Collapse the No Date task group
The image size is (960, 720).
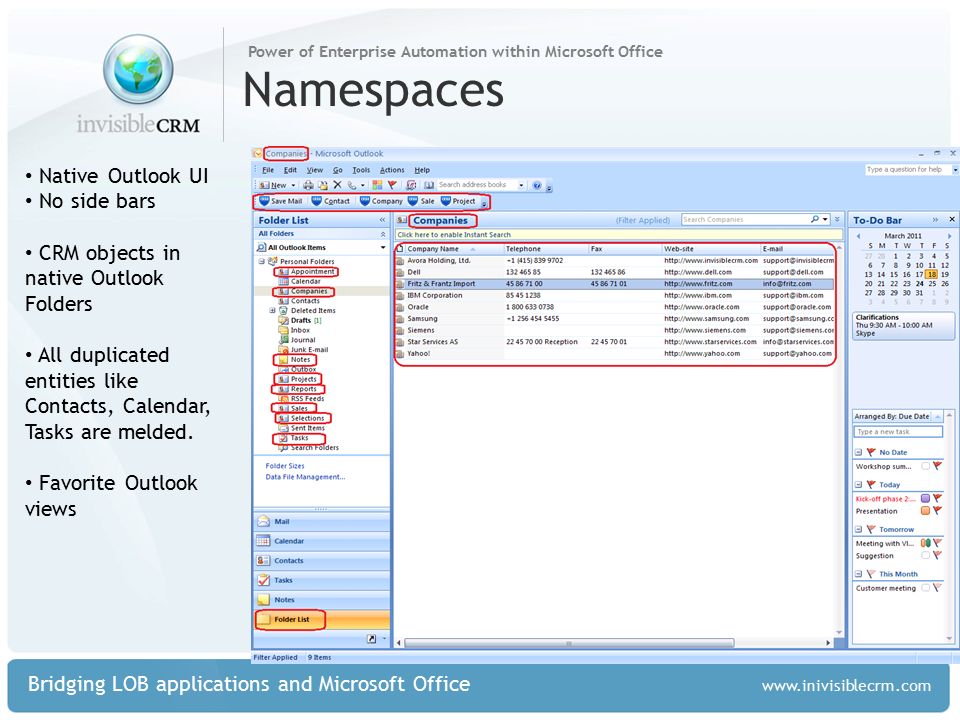858,452
